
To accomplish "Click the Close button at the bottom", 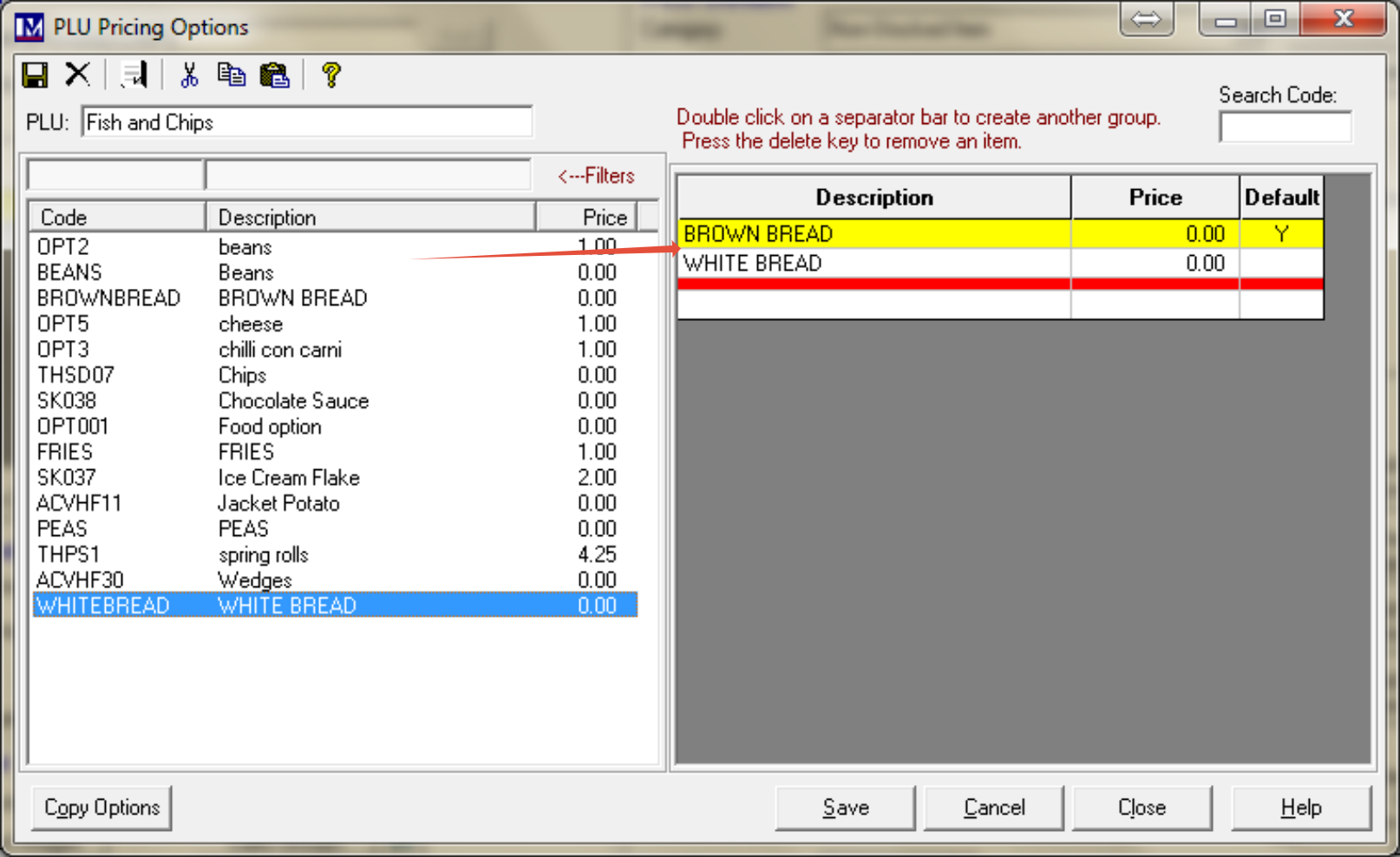I will tap(1142, 808).
